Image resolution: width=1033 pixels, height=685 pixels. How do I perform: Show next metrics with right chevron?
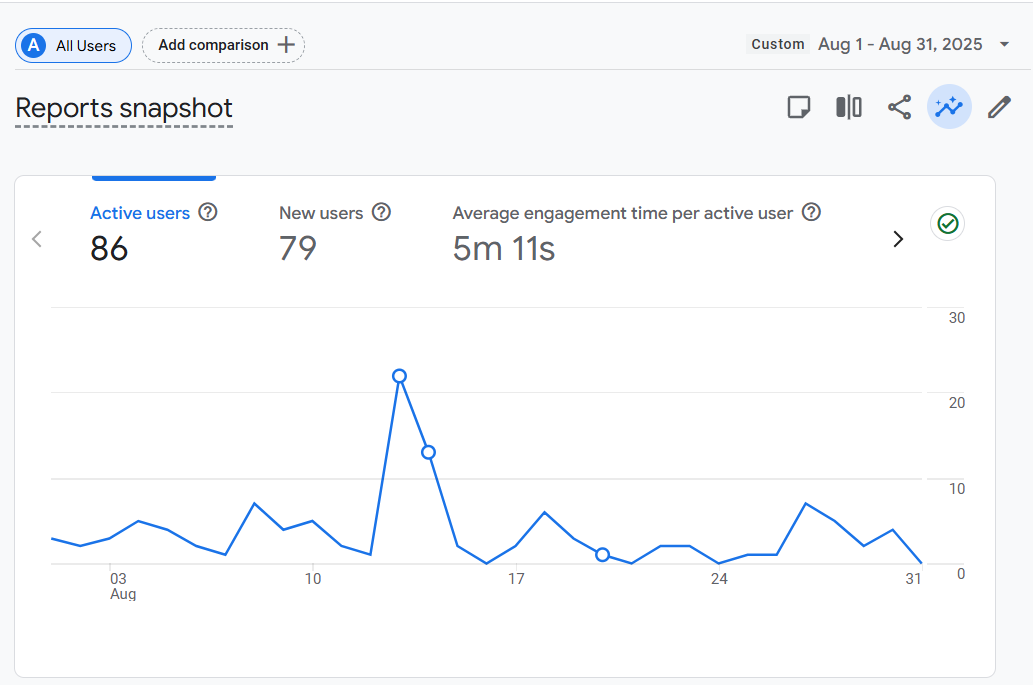897,239
